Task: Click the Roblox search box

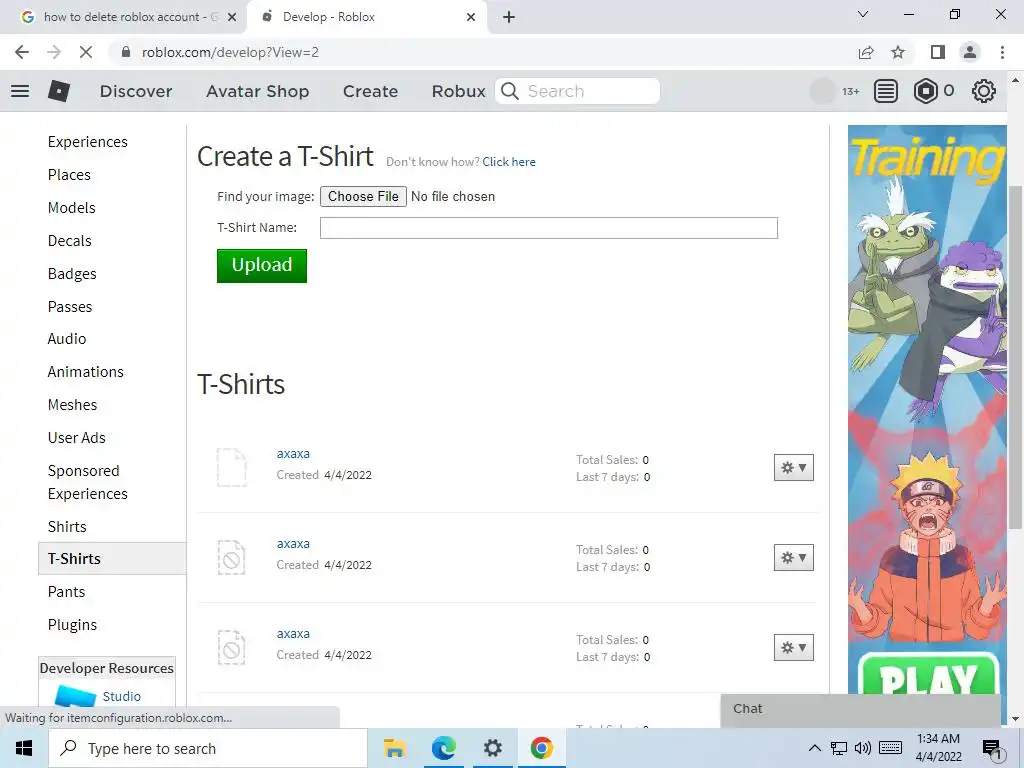Action: [x=577, y=91]
